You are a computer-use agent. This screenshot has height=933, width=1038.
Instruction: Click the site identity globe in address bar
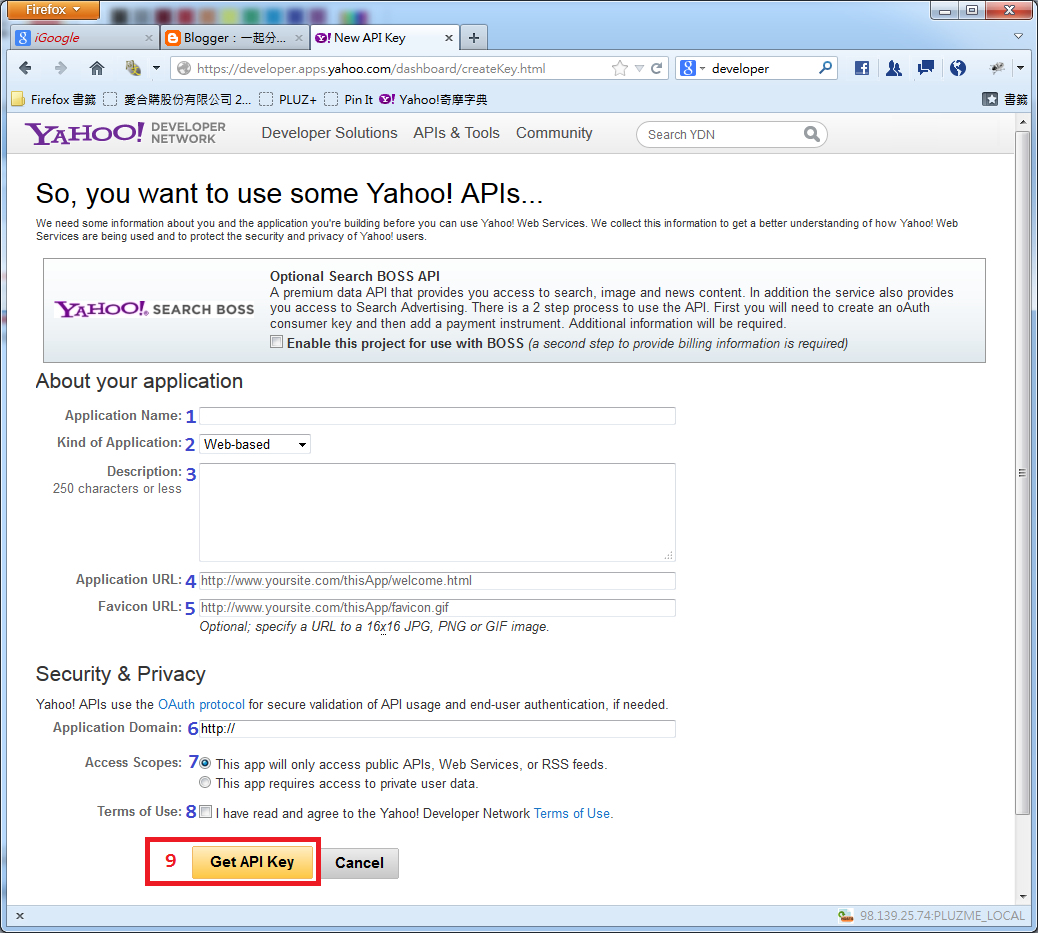(185, 68)
